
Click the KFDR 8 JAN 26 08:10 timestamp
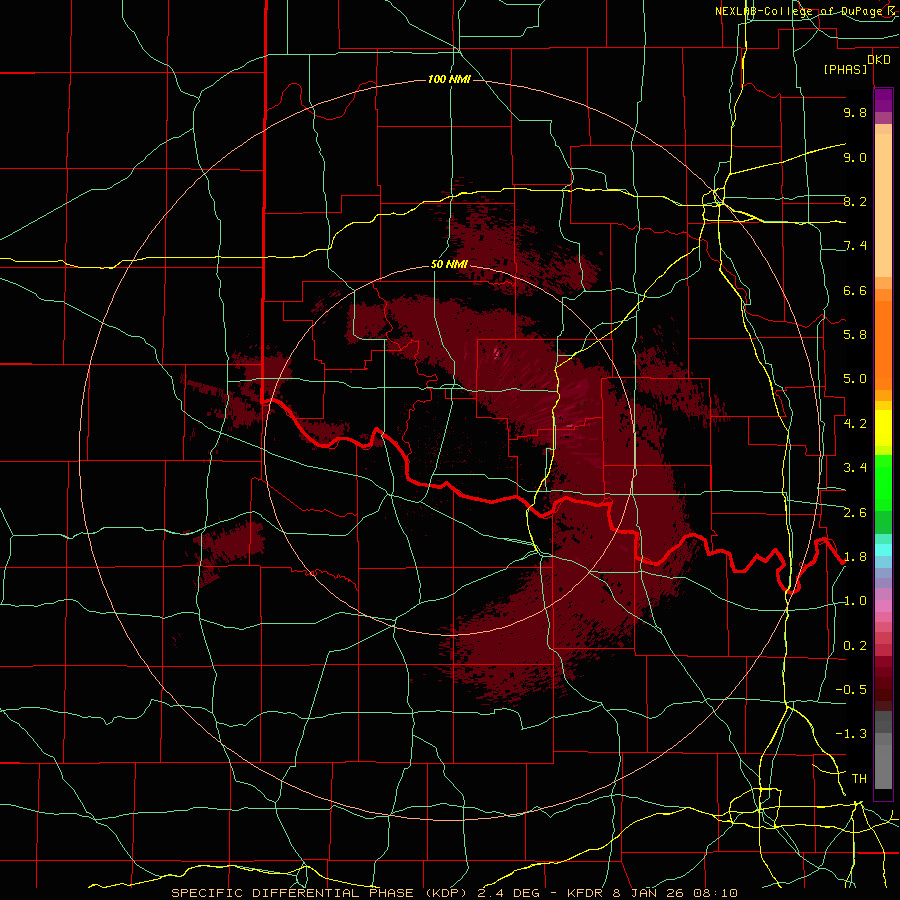(x=651, y=893)
